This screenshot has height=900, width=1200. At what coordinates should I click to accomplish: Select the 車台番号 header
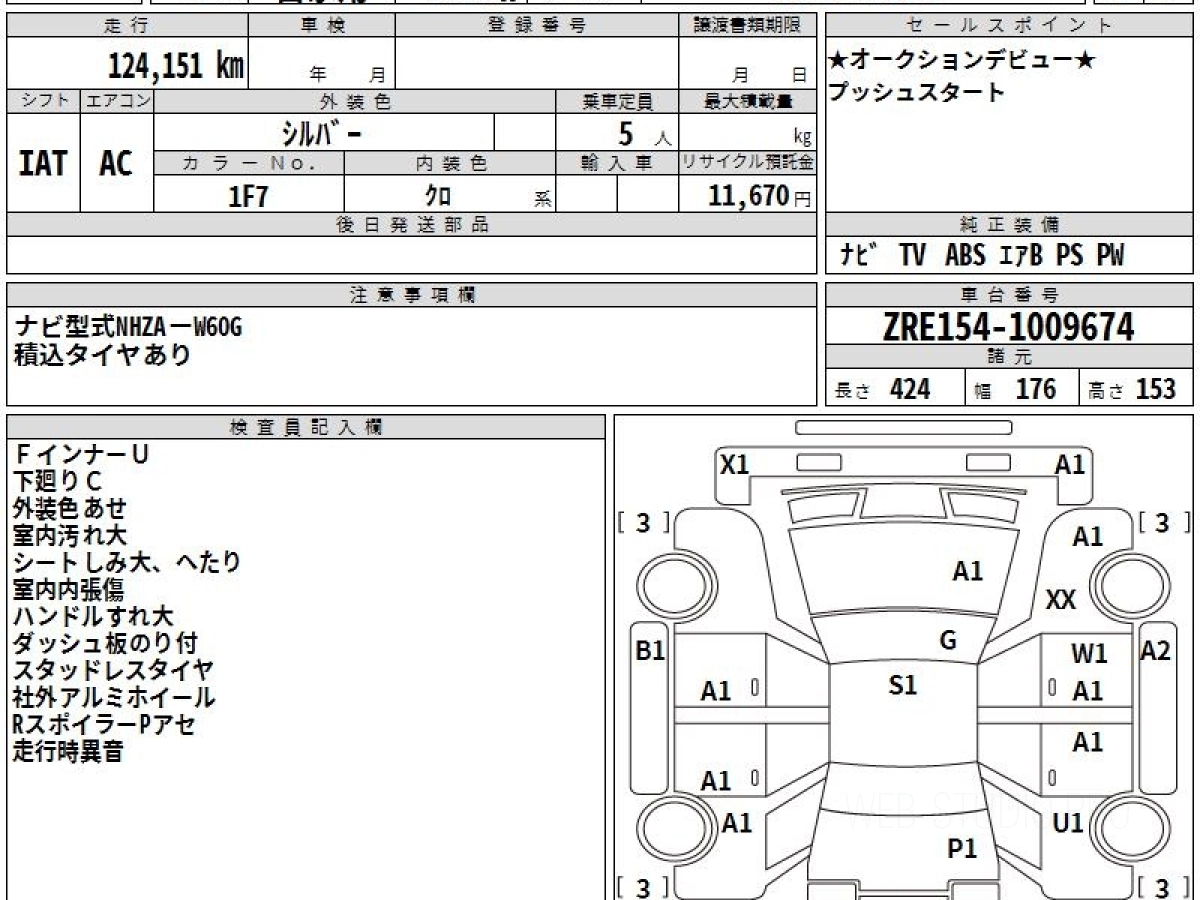pyautogui.click(x=1010, y=295)
